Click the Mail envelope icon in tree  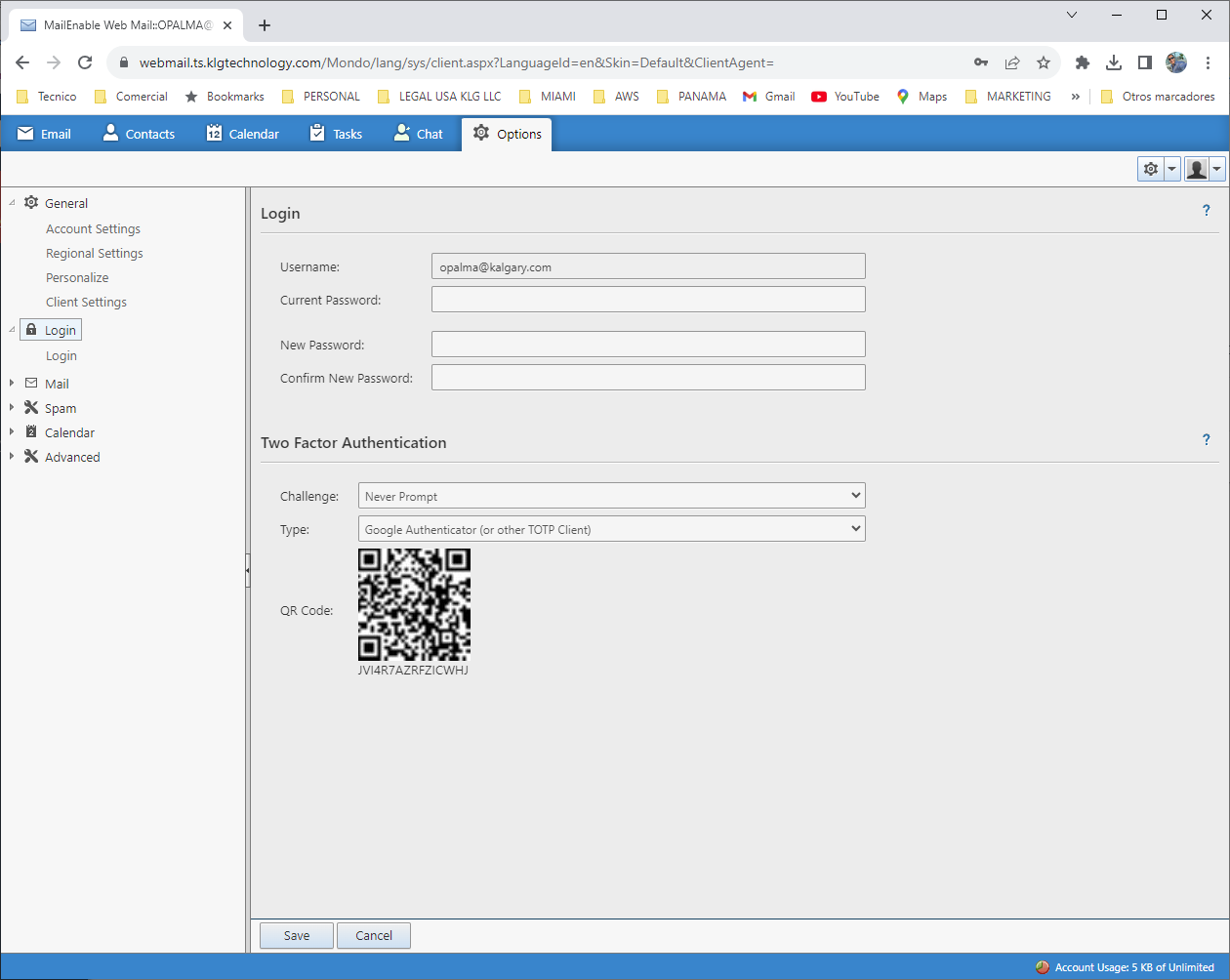[31, 384]
